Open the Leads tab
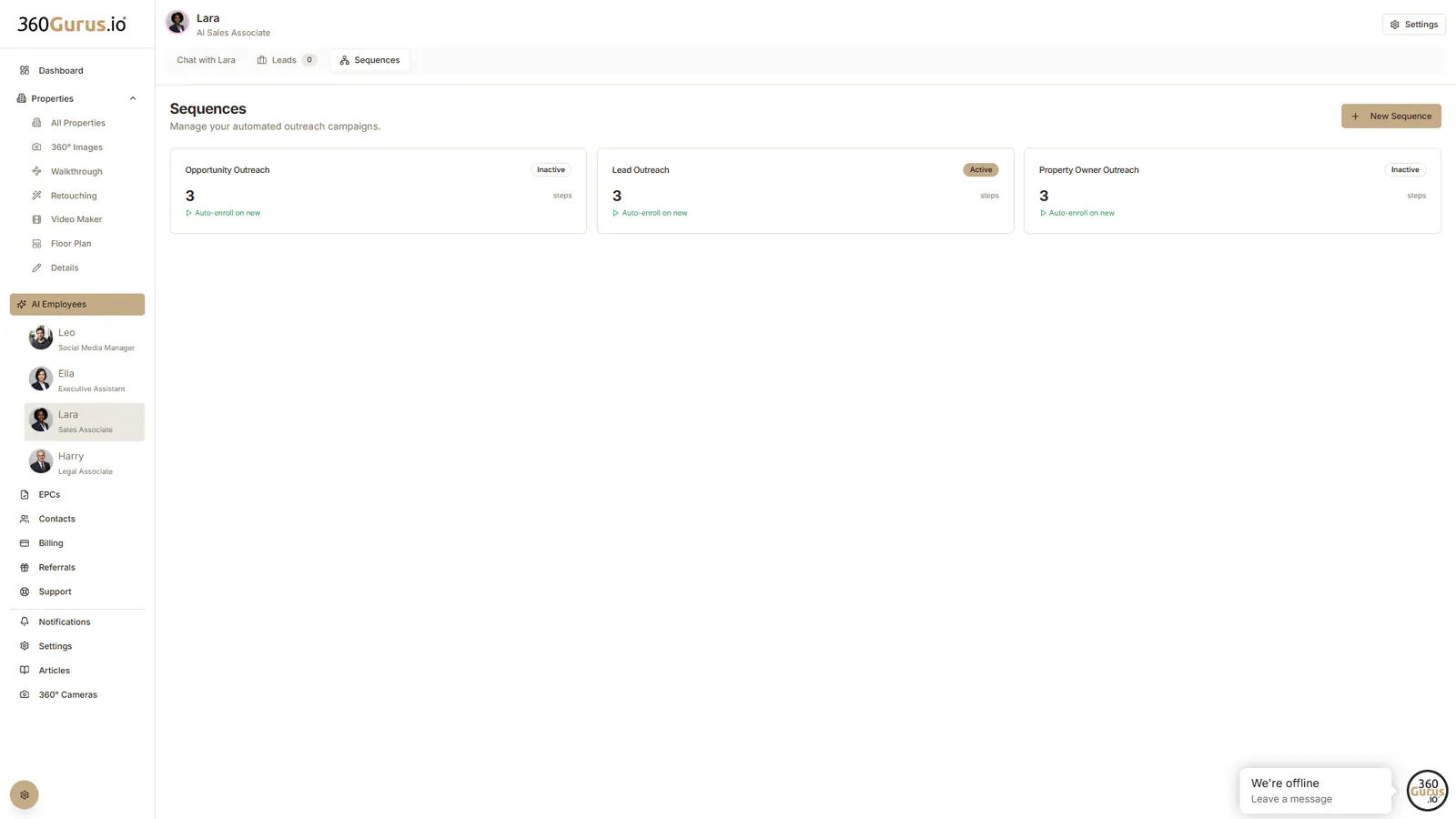This screenshot has height=819, width=1456. tap(286, 60)
